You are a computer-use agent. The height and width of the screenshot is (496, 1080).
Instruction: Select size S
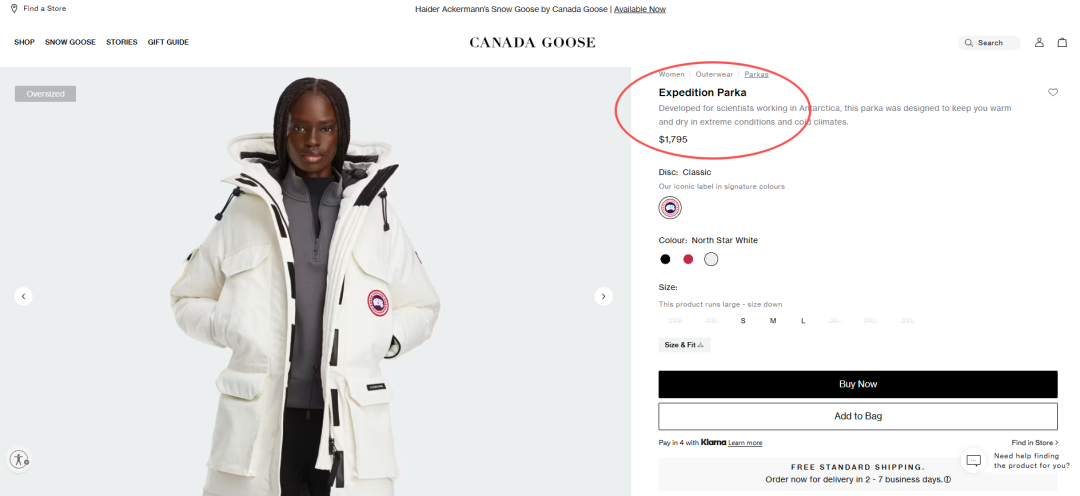pos(743,321)
